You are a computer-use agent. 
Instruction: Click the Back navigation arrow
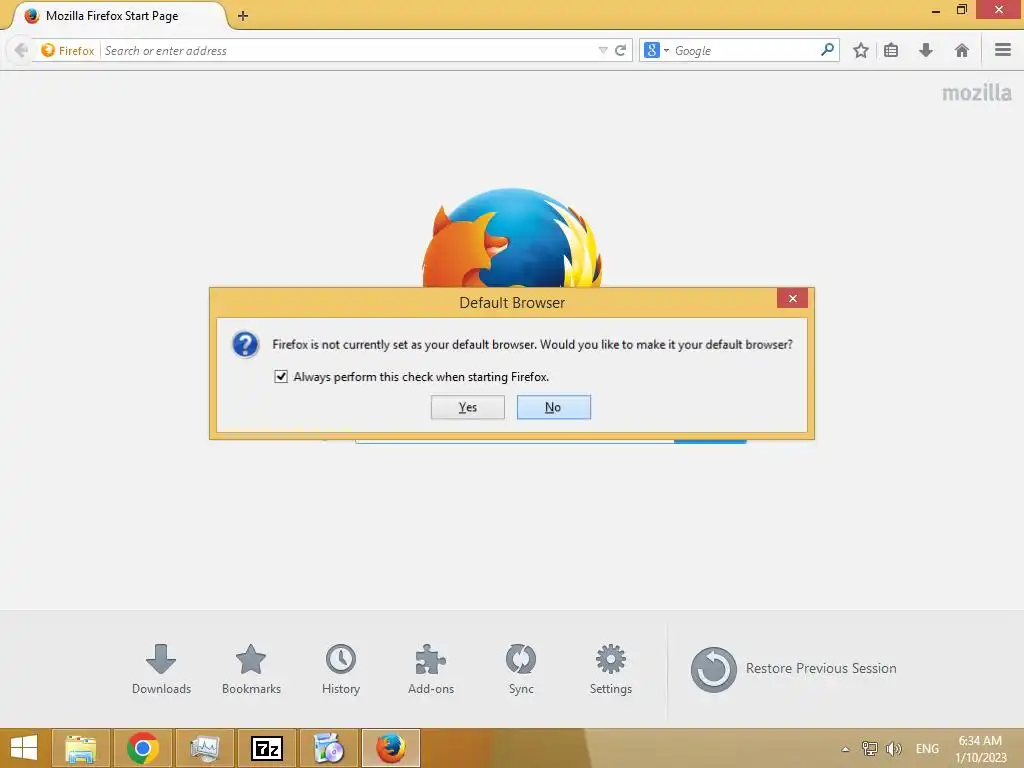(21, 50)
